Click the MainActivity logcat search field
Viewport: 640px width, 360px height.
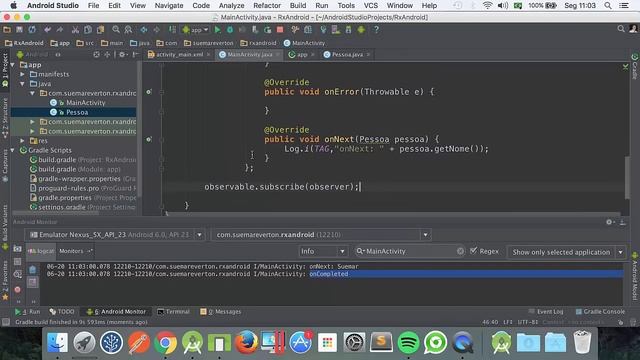[x=410, y=251]
